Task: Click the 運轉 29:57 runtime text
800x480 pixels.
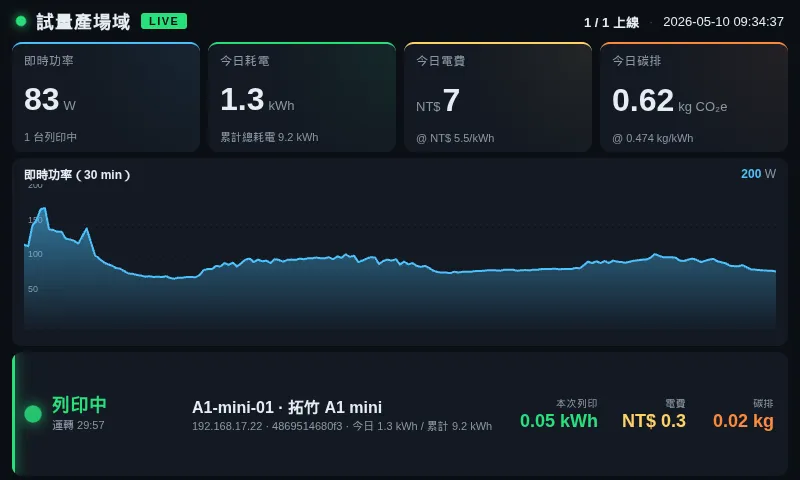Action: coord(78,425)
